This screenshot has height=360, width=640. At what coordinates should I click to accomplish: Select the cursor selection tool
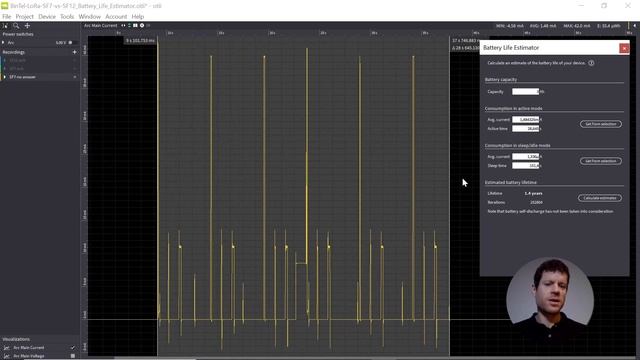pyautogui.click(x=5, y=26)
